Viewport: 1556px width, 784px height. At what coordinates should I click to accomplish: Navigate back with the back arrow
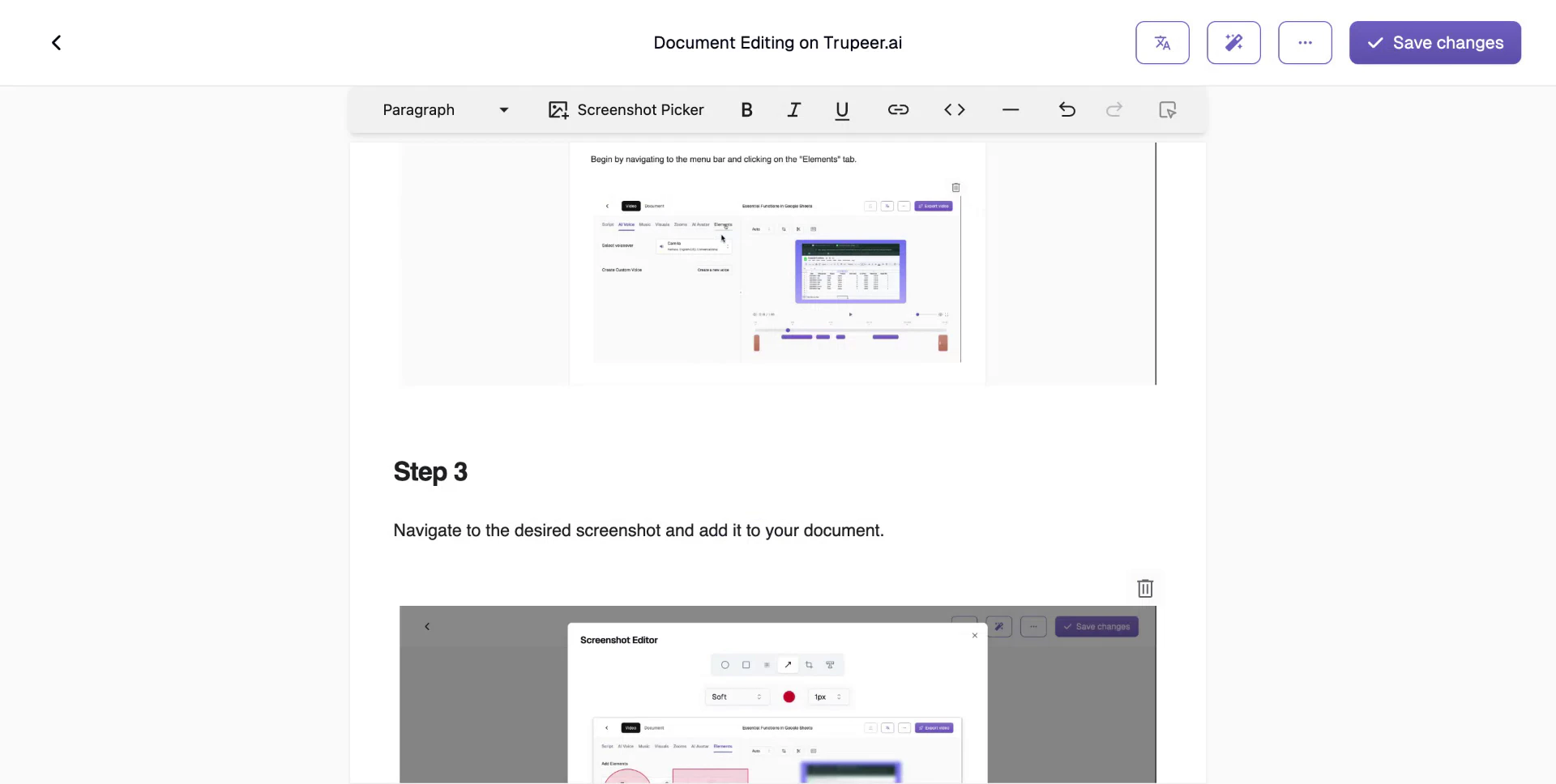click(56, 42)
